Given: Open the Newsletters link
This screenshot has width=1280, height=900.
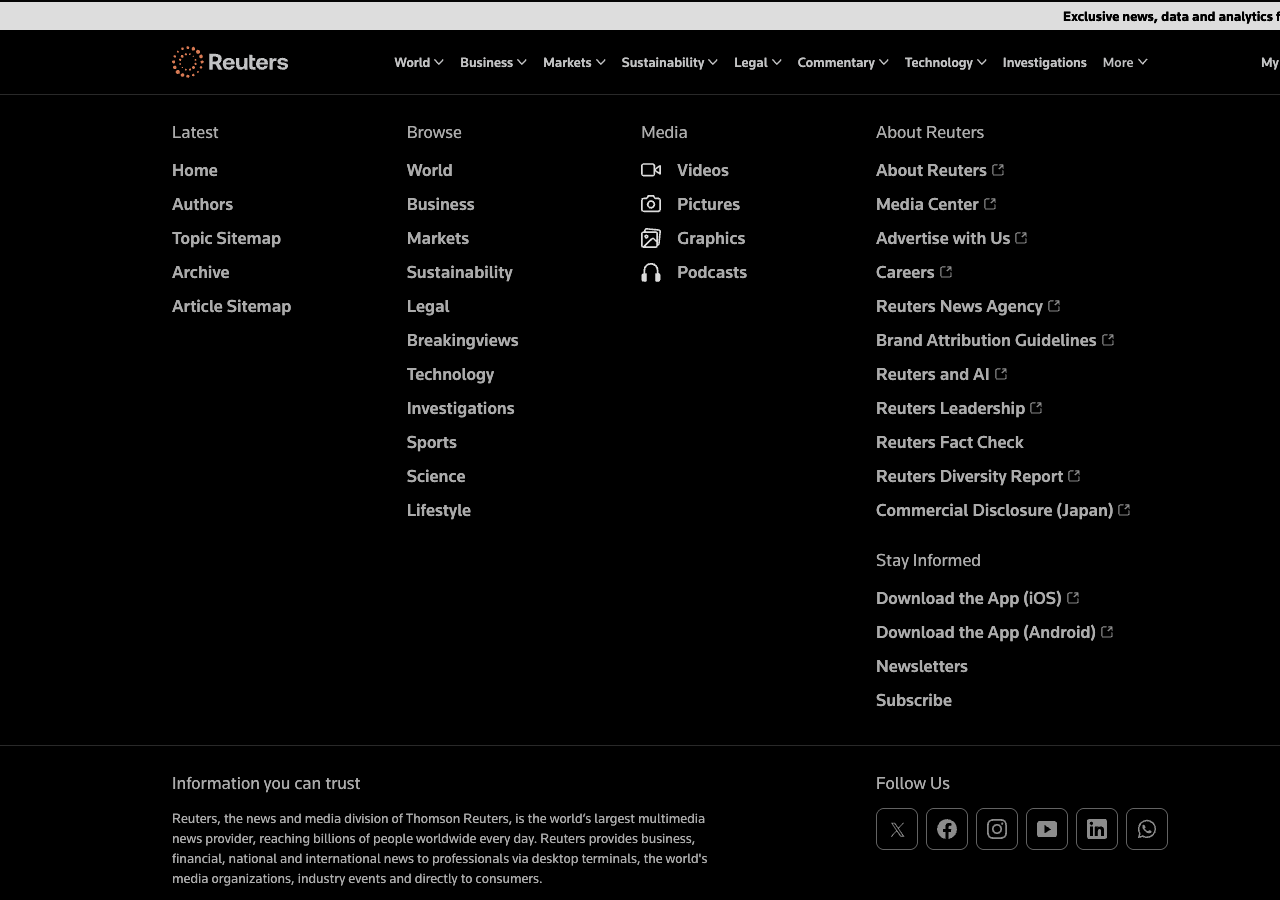Looking at the screenshot, I should click(922, 666).
